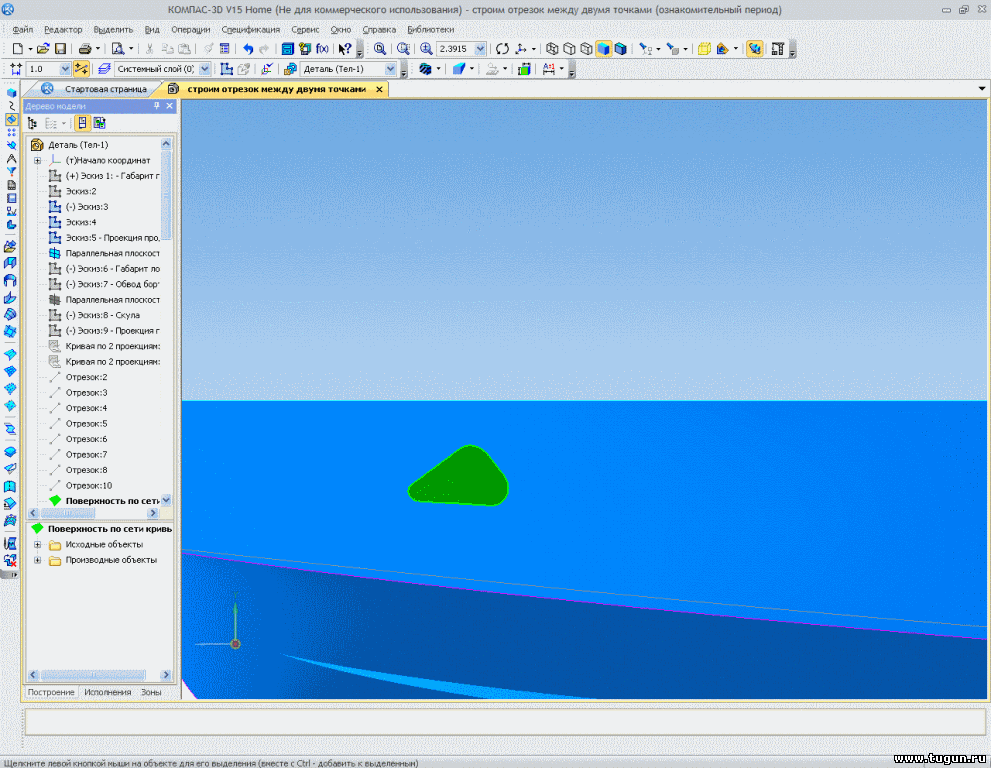Select the highlighted surfaces tool in left toolbar
The image size is (991, 768).
[x=11, y=119]
